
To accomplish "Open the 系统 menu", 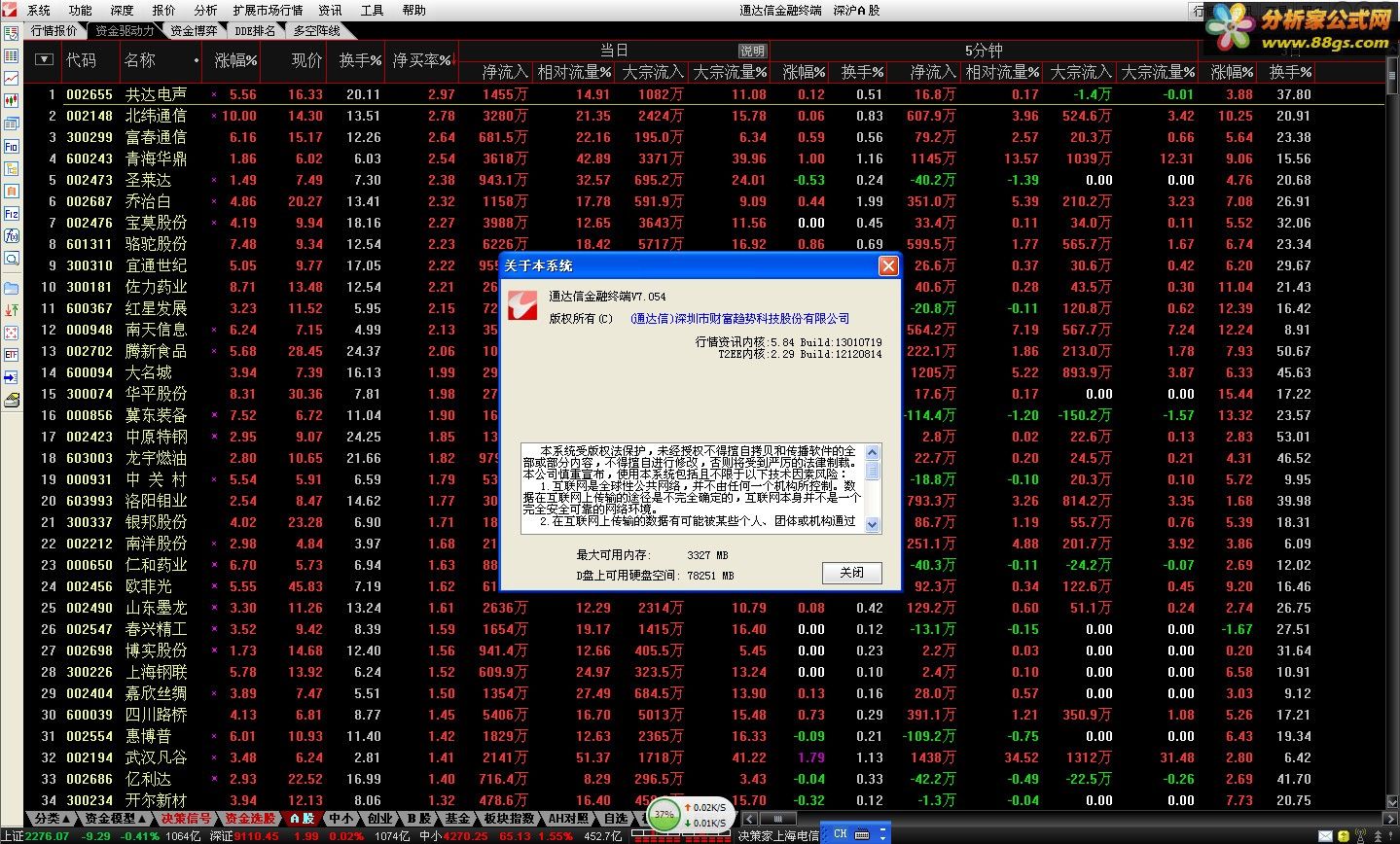I will pos(39,10).
